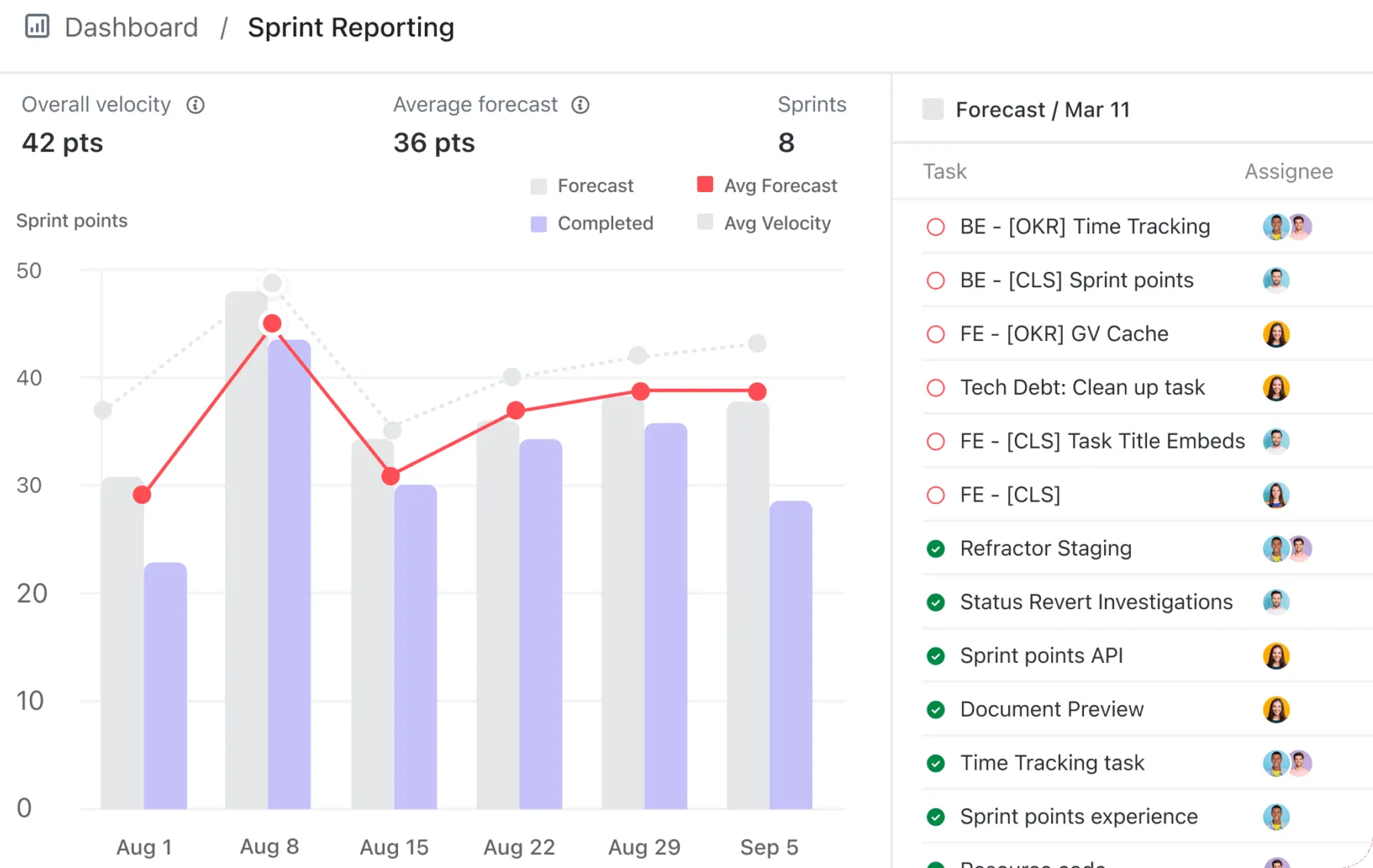The width and height of the screenshot is (1373, 868).
Task: Click assignee avatars for Time Tracking task
Action: (x=1288, y=764)
